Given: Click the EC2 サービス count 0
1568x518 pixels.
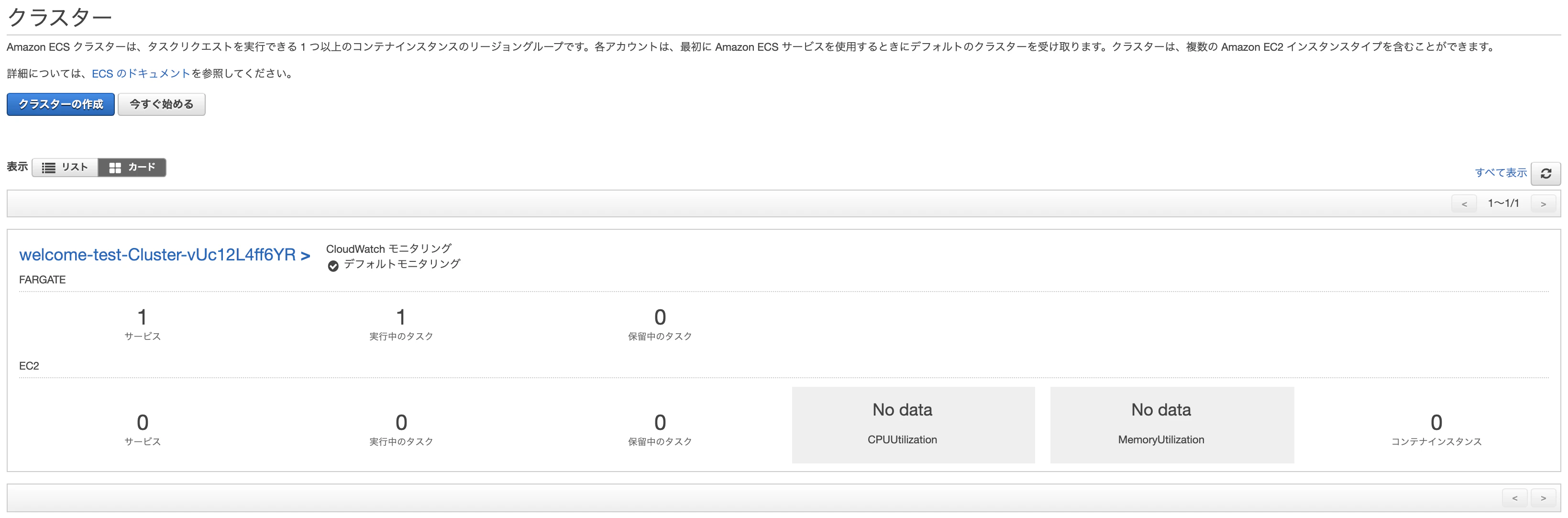Looking at the screenshot, I should click(x=143, y=422).
